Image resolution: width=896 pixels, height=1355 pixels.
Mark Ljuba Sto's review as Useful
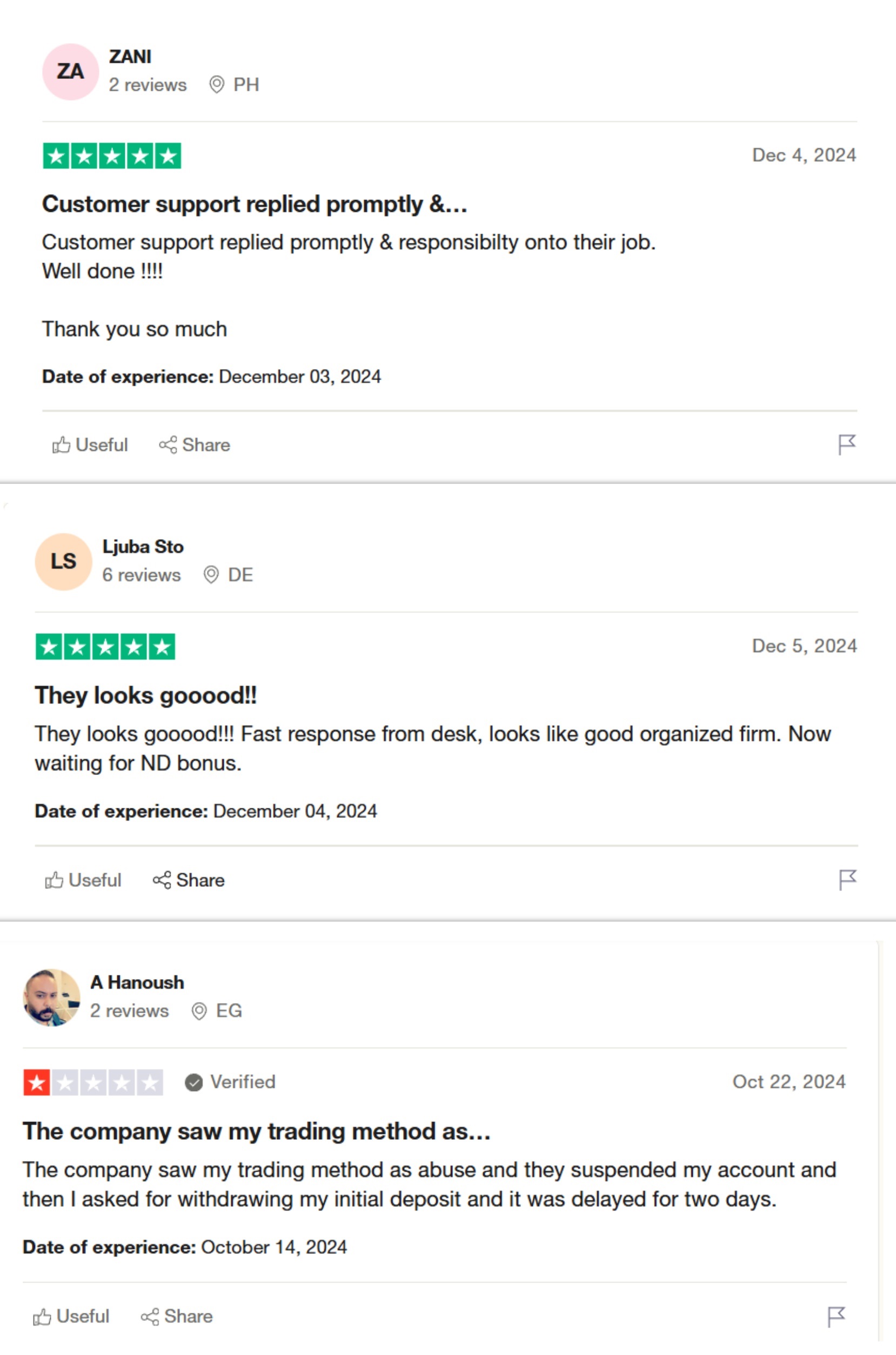tap(83, 880)
